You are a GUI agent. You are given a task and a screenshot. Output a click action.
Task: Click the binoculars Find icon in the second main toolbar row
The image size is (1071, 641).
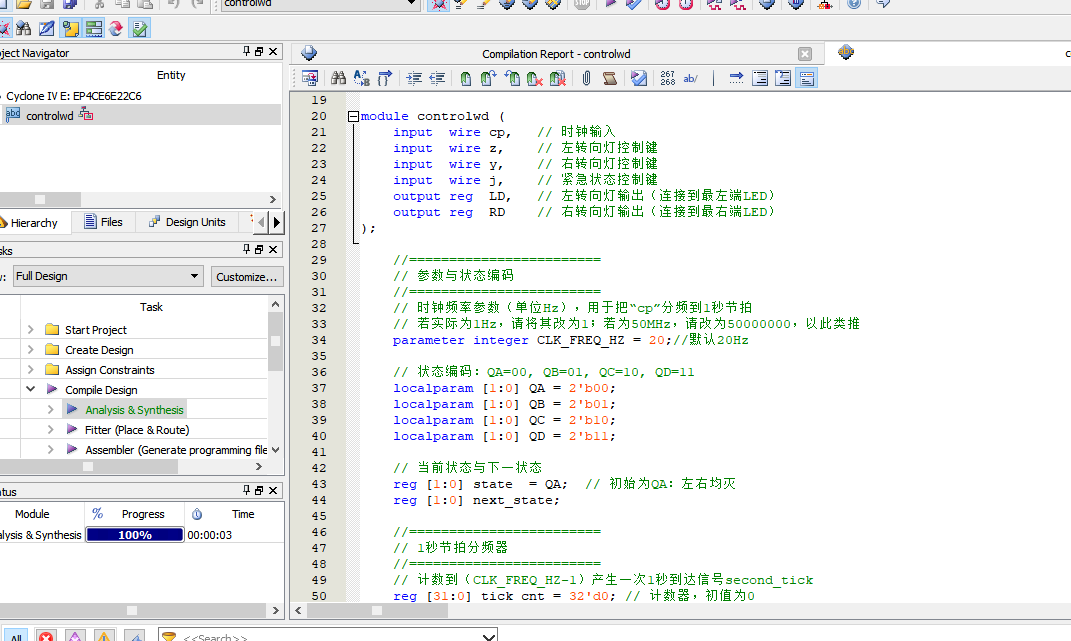(24, 29)
